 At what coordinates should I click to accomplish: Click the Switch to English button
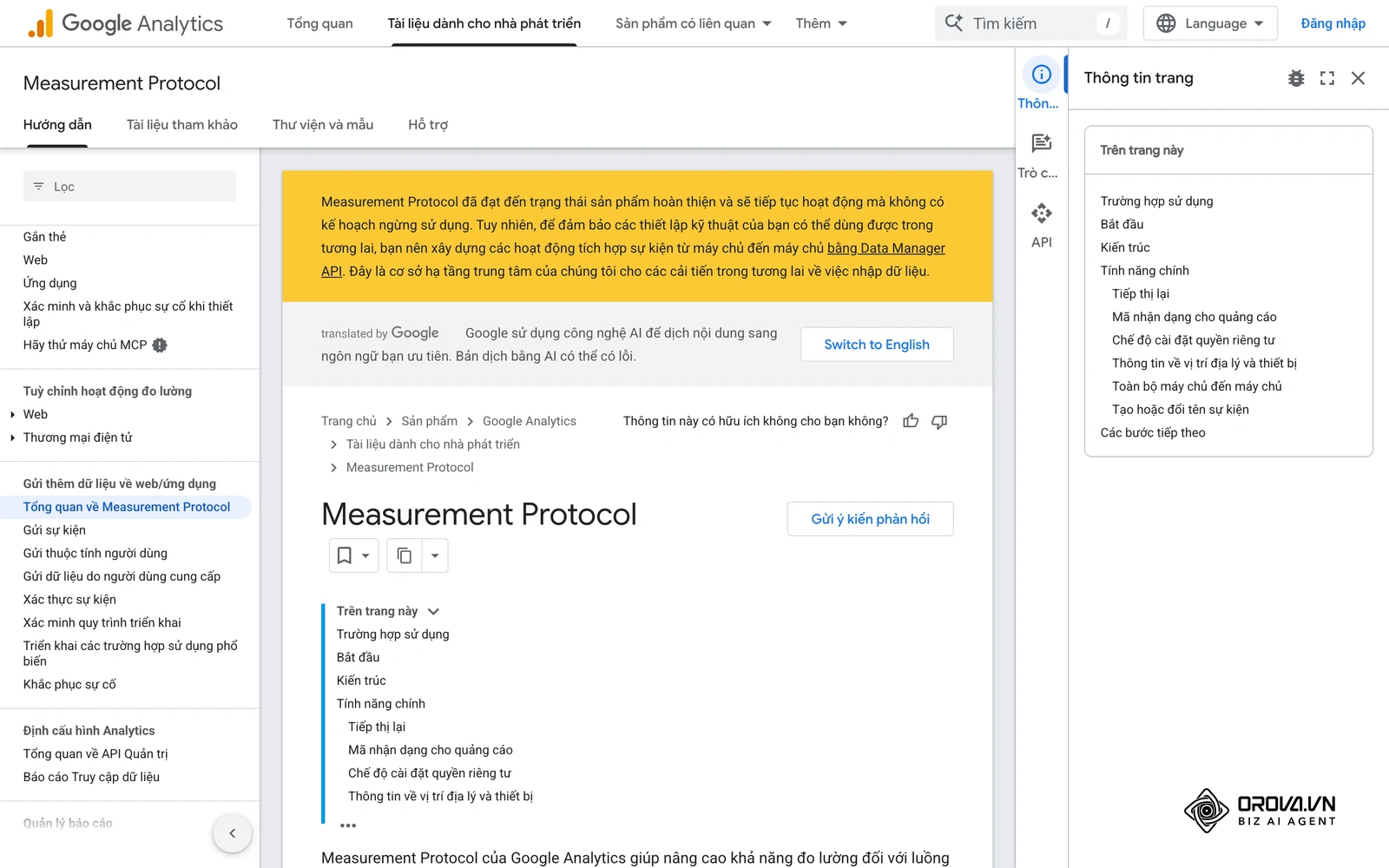click(x=877, y=345)
